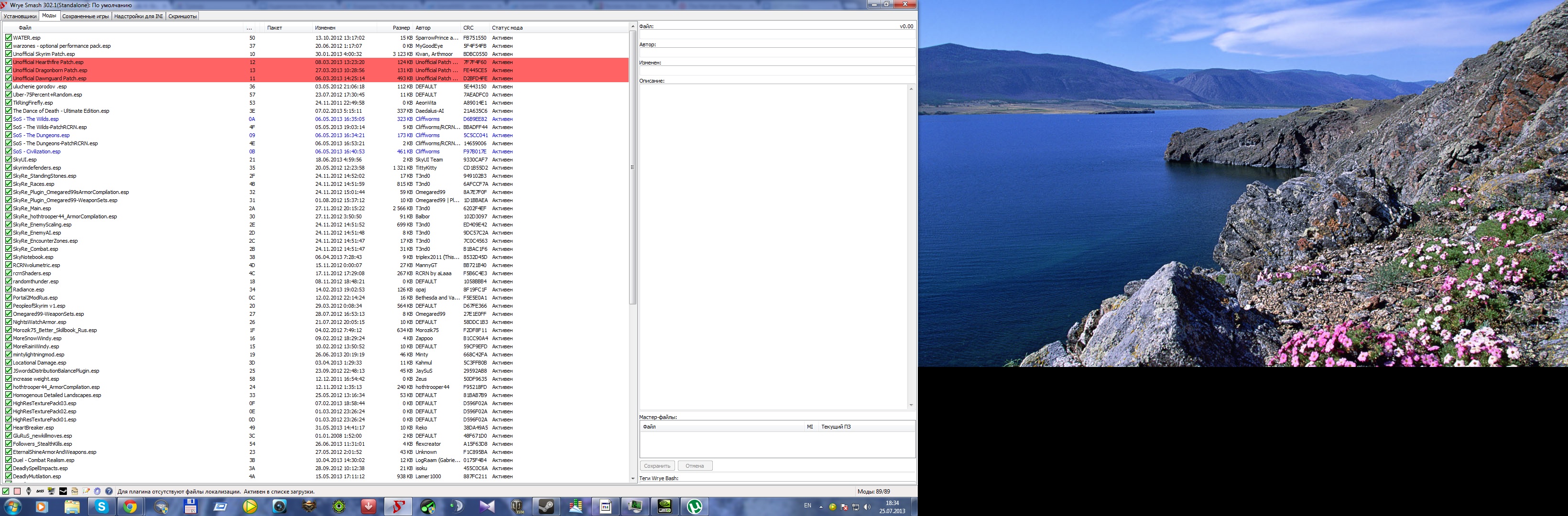Image resolution: width=1568 pixels, height=516 pixels.
Task: Open the floppy disk taskbar icon
Action: (x=191, y=506)
